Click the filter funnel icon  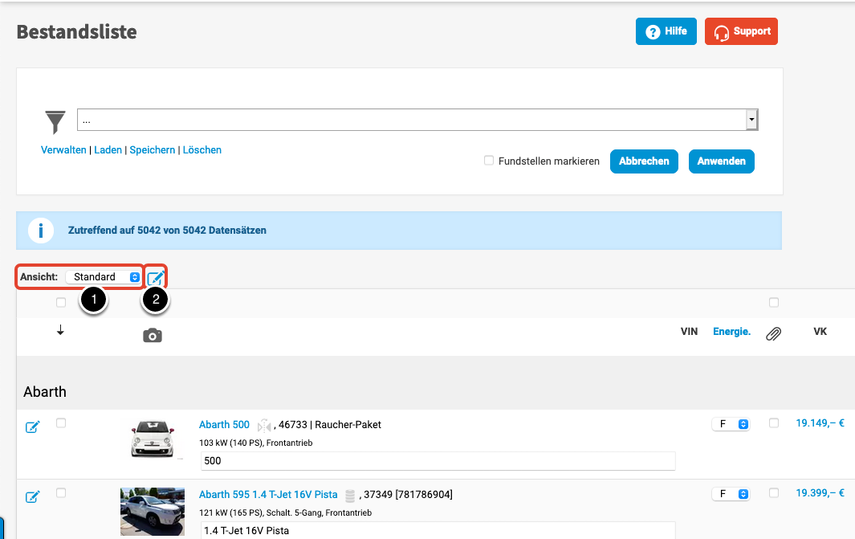pos(55,122)
